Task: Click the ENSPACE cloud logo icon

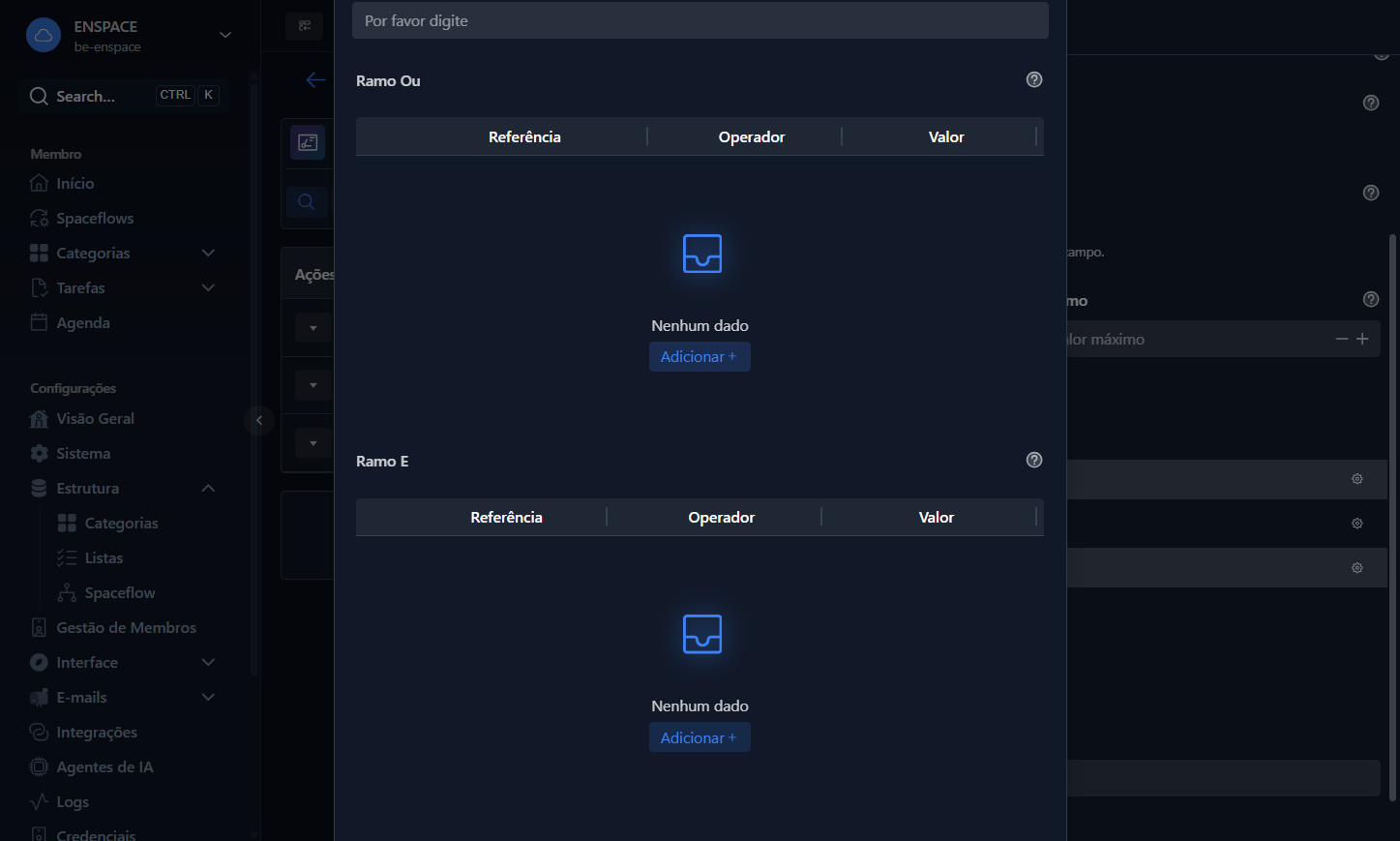Action: [43, 36]
